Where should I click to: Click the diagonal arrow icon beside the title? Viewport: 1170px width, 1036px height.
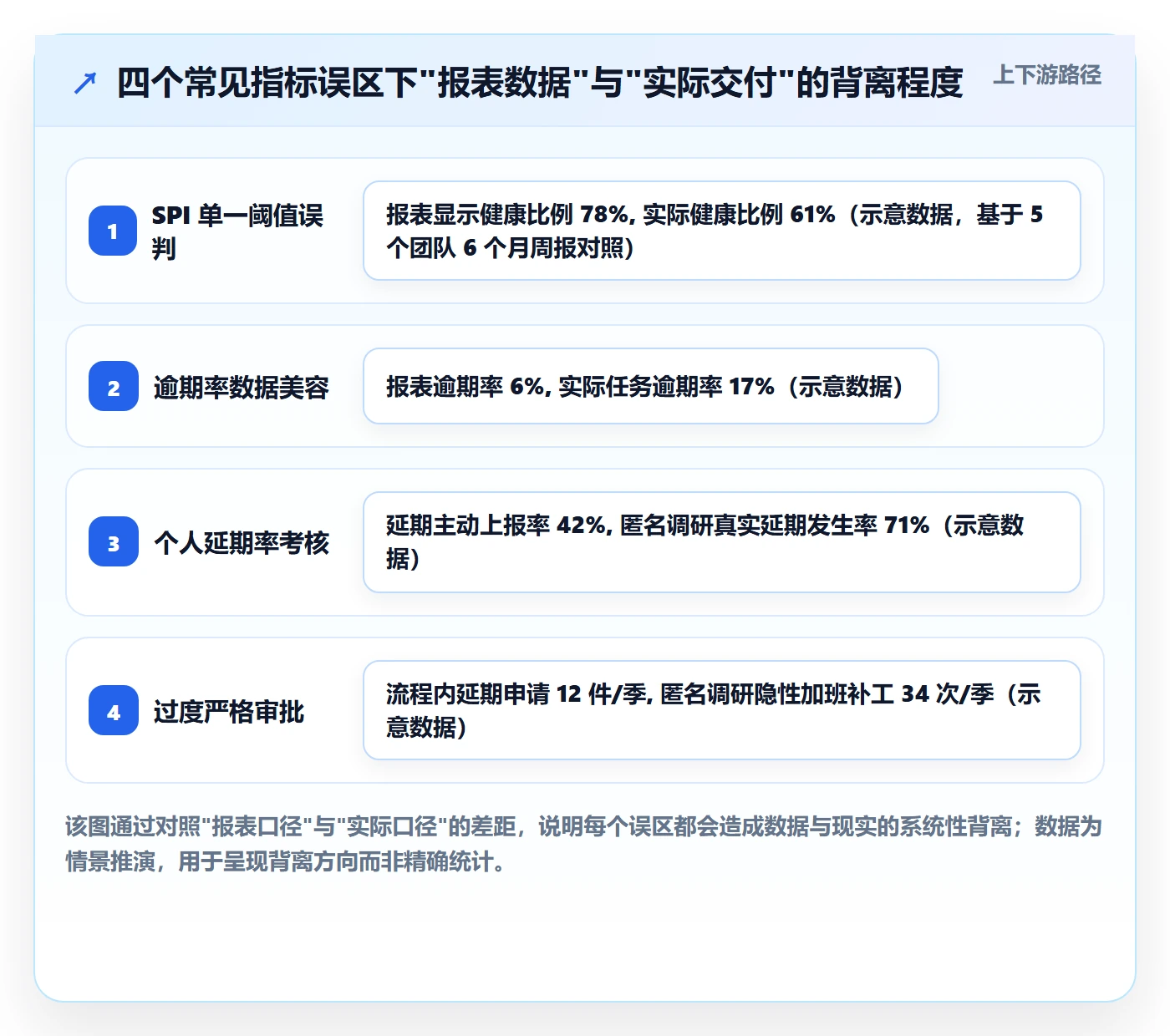click(x=85, y=83)
